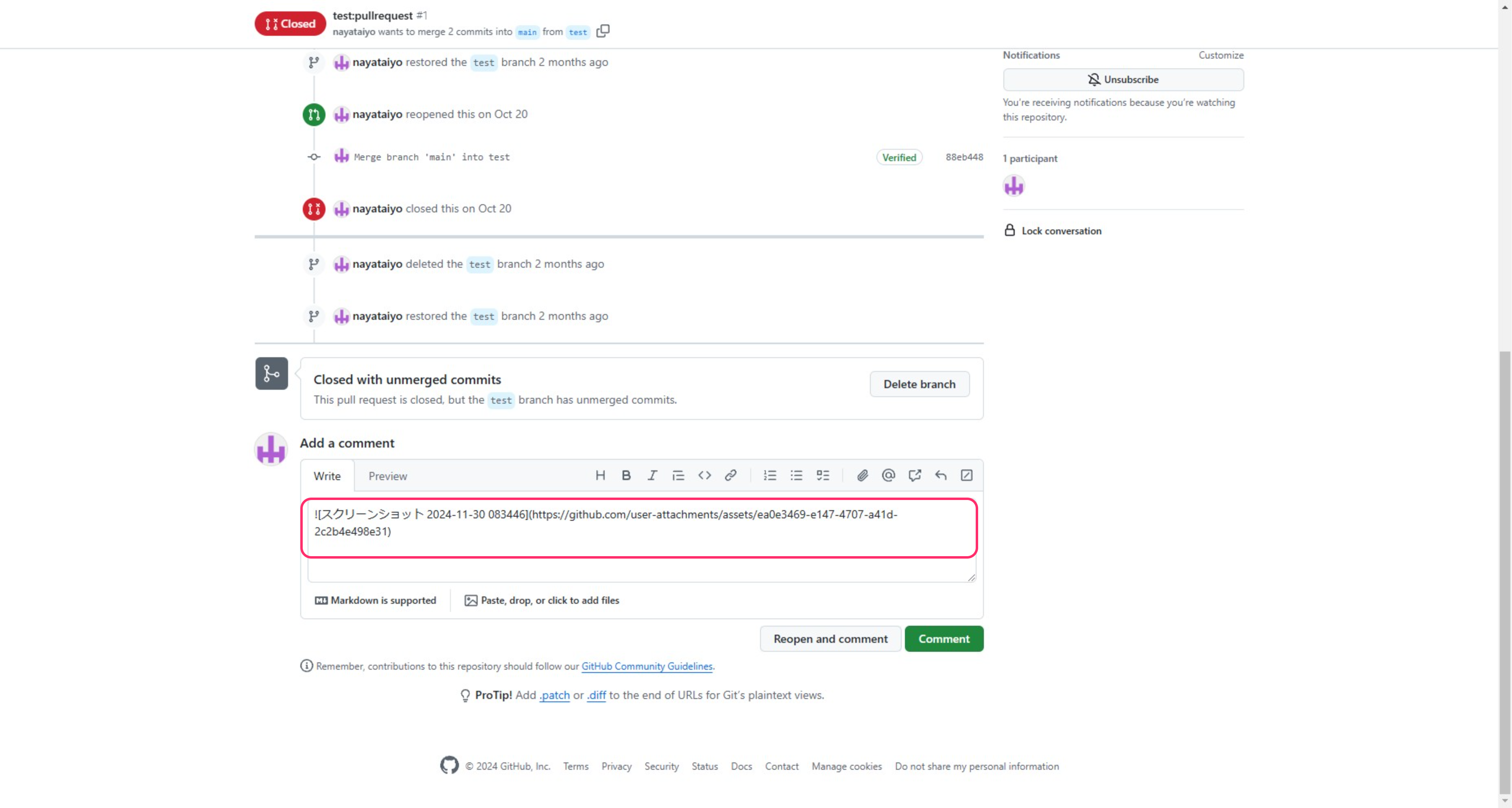Apply bold formatting
The height and width of the screenshot is (808, 1512).
[626, 475]
